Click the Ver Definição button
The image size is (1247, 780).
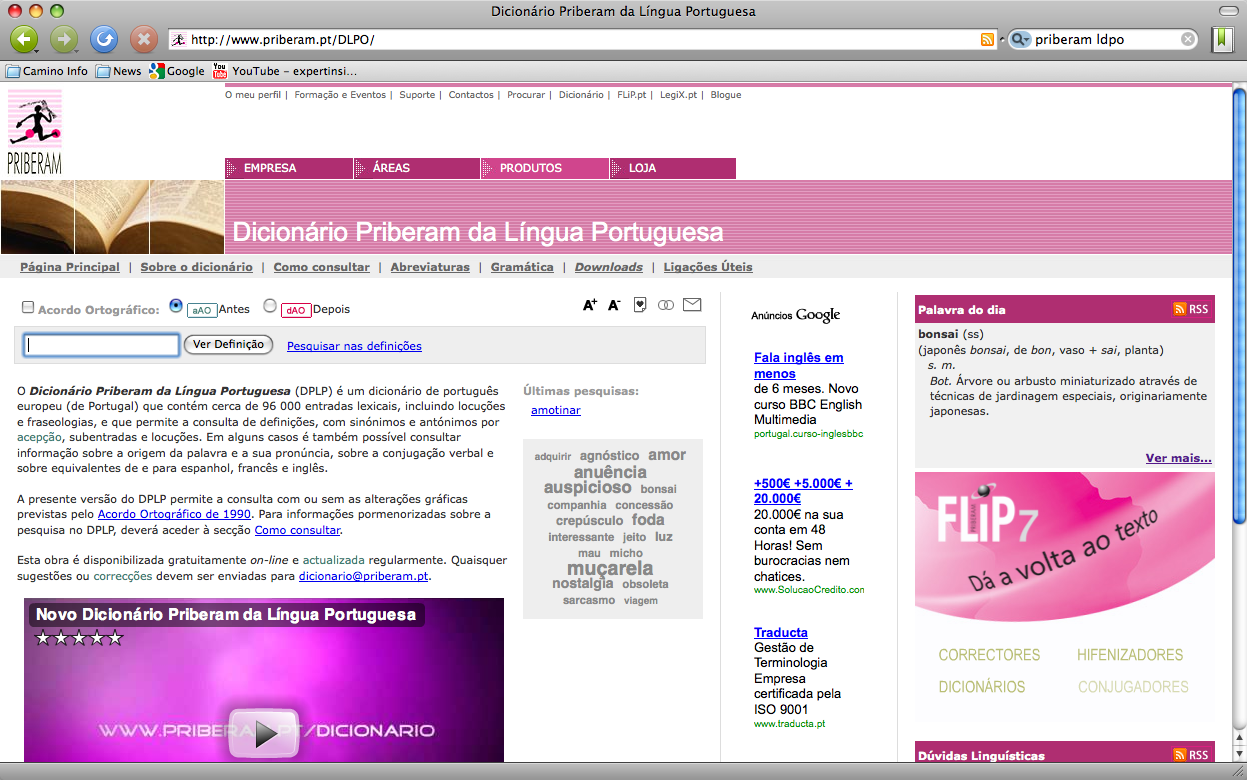tap(229, 344)
